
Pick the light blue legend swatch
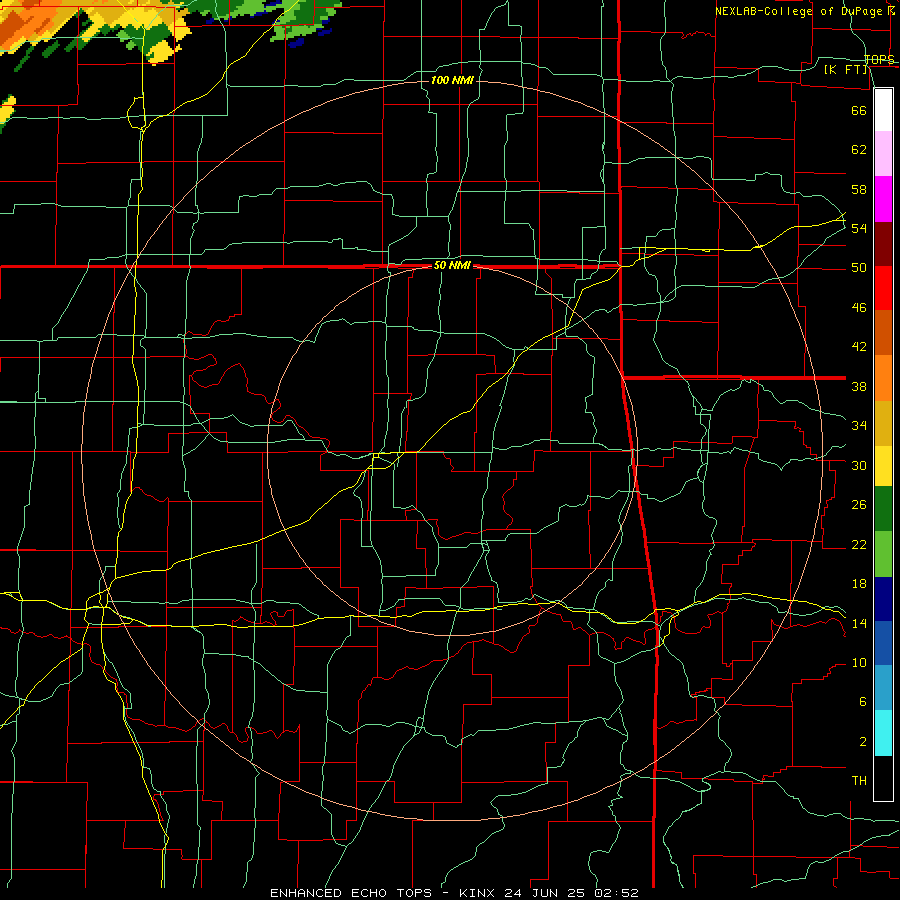point(883,688)
